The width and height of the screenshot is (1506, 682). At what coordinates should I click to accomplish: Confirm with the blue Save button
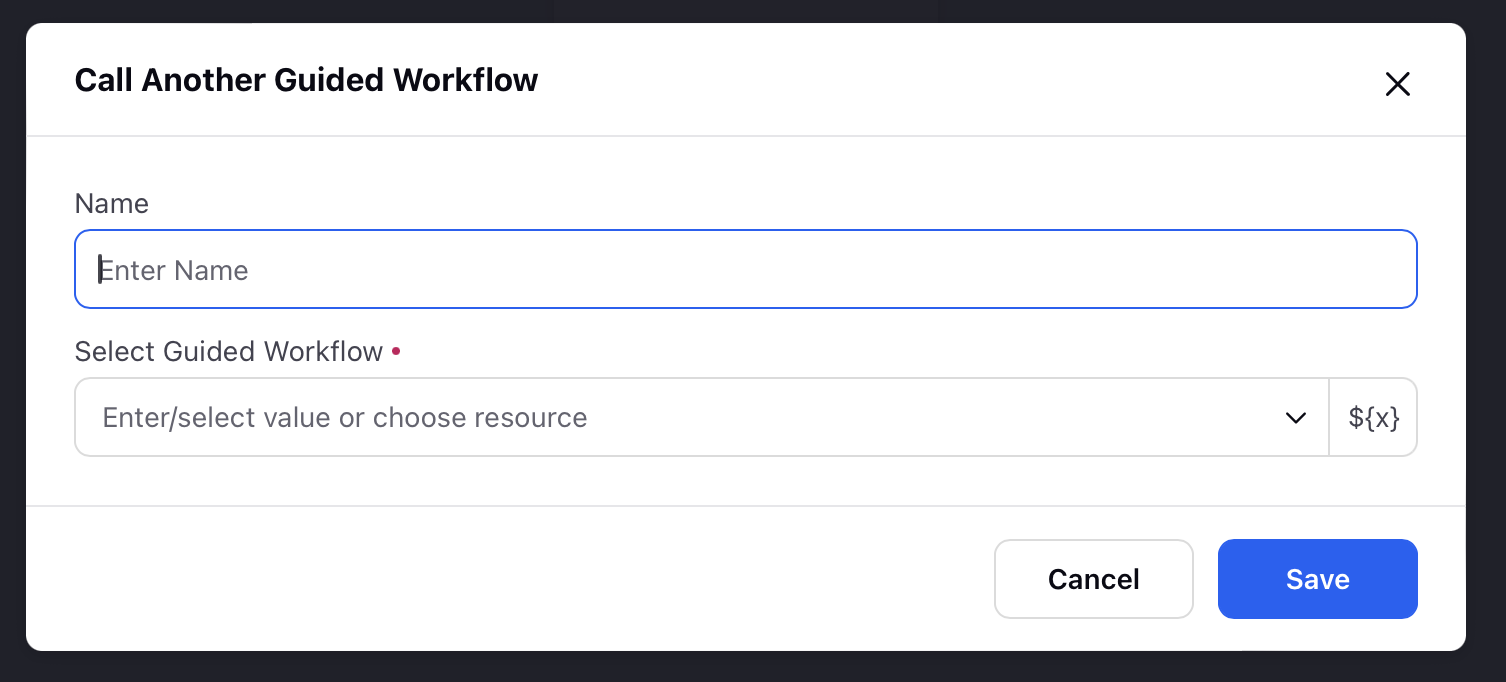pos(1317,579)
